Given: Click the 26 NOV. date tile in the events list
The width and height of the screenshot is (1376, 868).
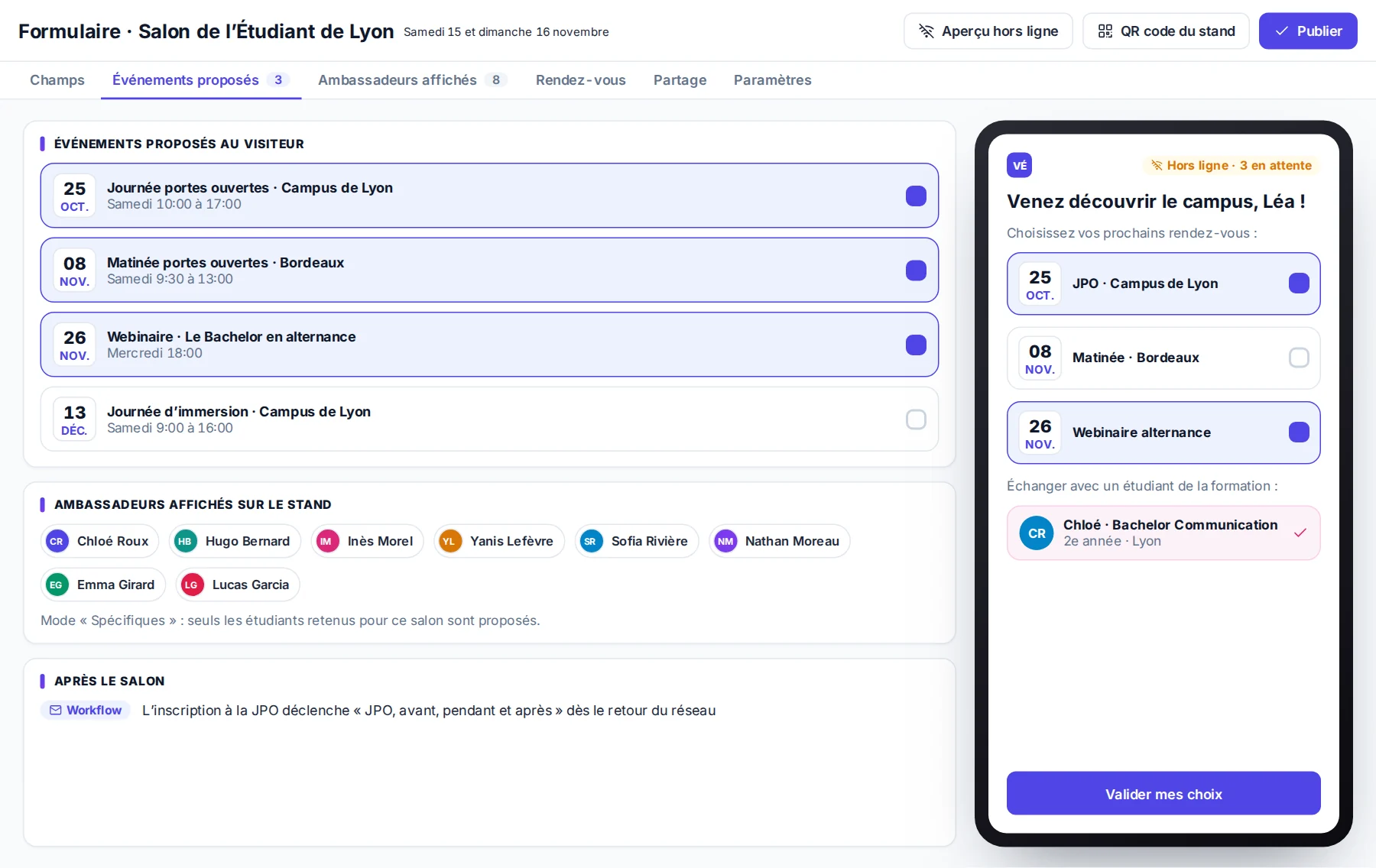Looking at the screenshot, I should 75,345.
